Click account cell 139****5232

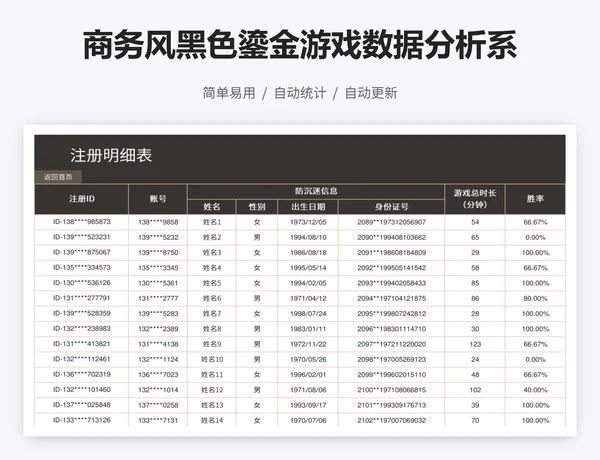coord(158,237)
